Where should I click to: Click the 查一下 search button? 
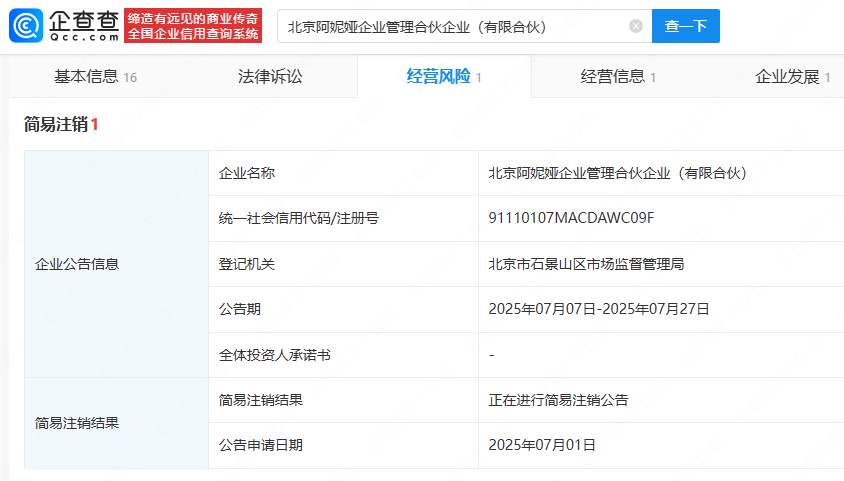point(686,26)
